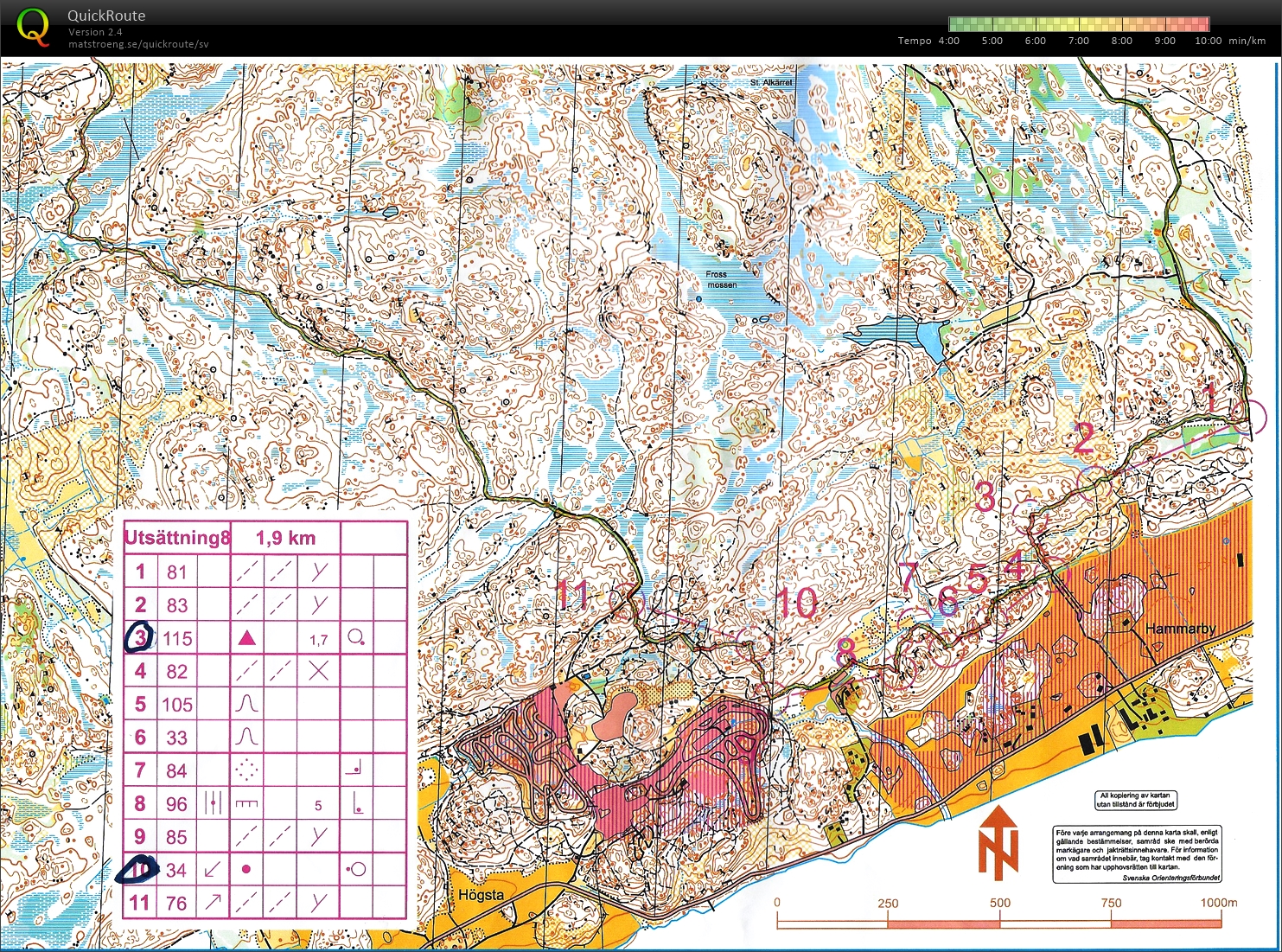This screenshot has height=952, width=1282.
Task: Click the 7:00 tempo value
Action: (x=1078, y=41)
